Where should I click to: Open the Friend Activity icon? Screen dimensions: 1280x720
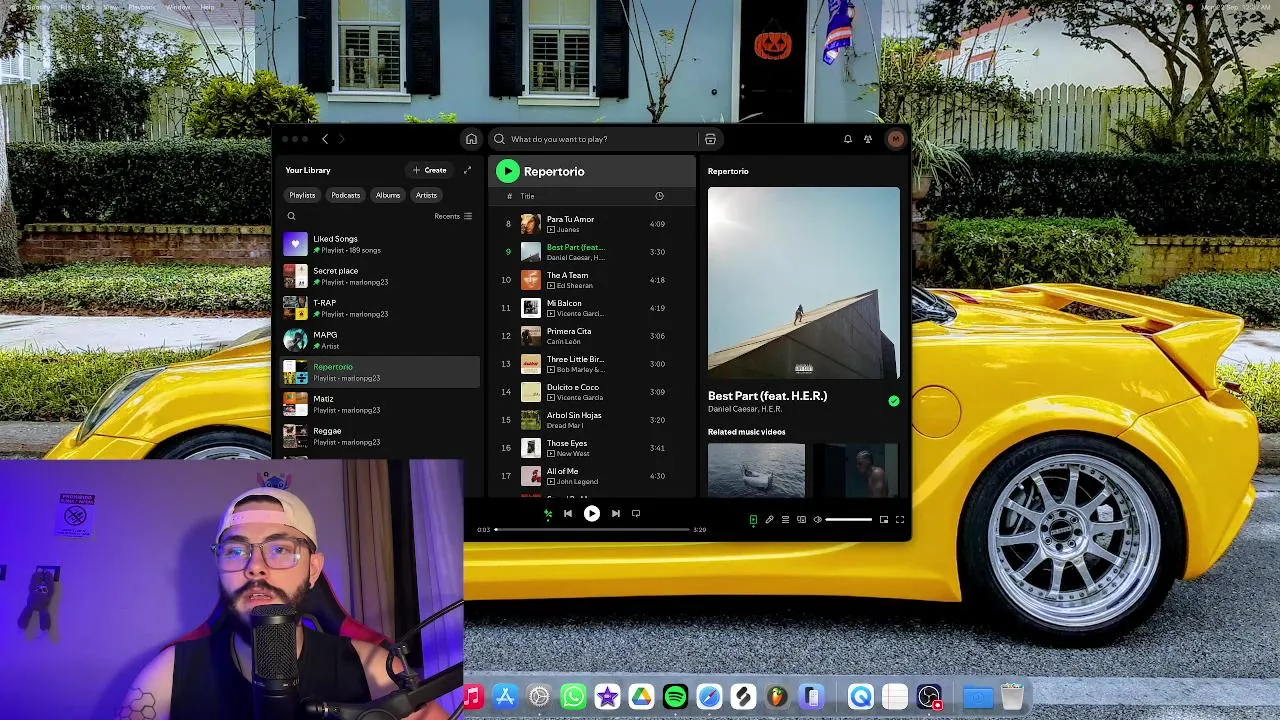pyautogui.click(x=868, y=139)
